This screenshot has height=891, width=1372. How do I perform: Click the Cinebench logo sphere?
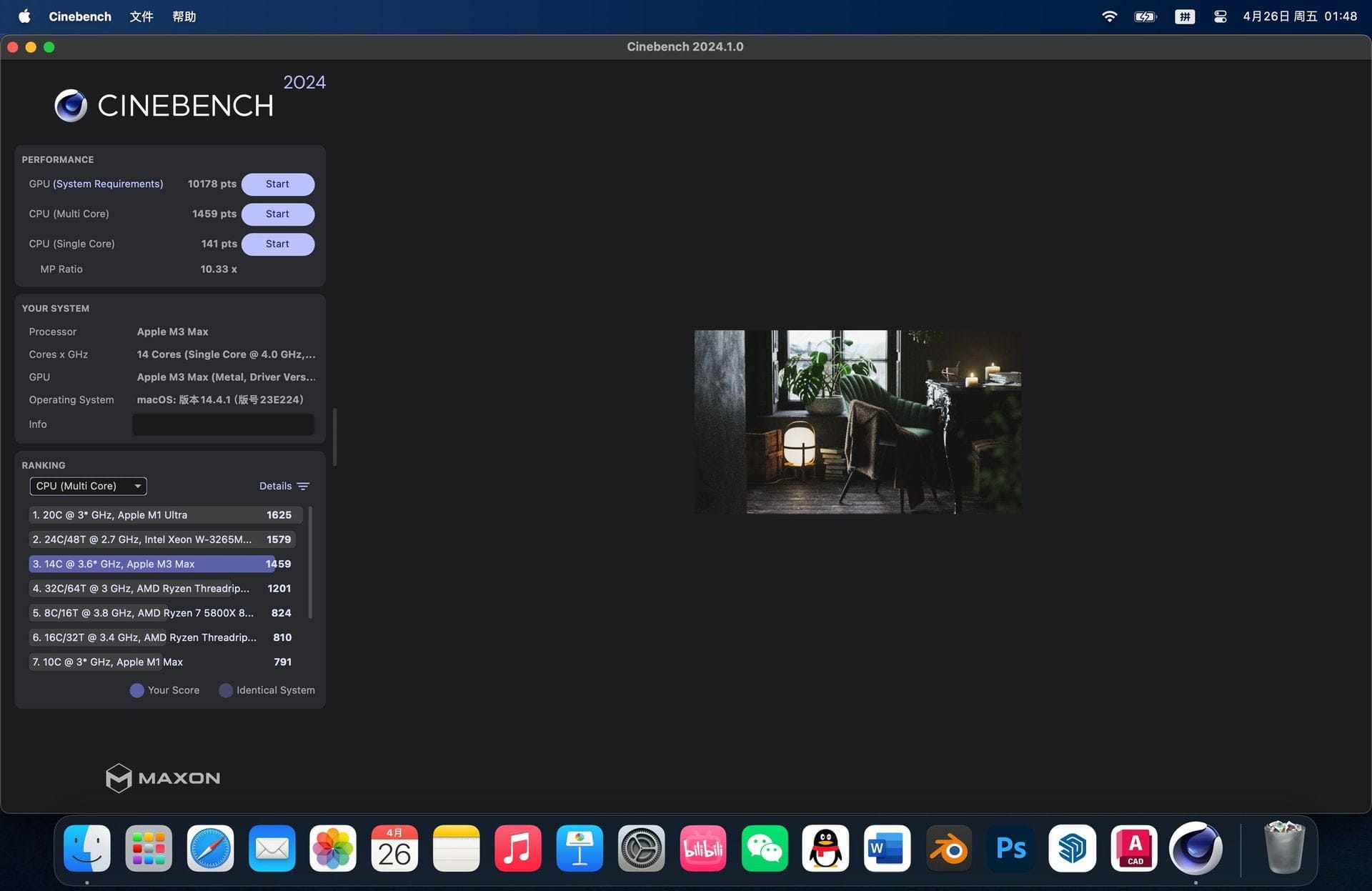71,105
